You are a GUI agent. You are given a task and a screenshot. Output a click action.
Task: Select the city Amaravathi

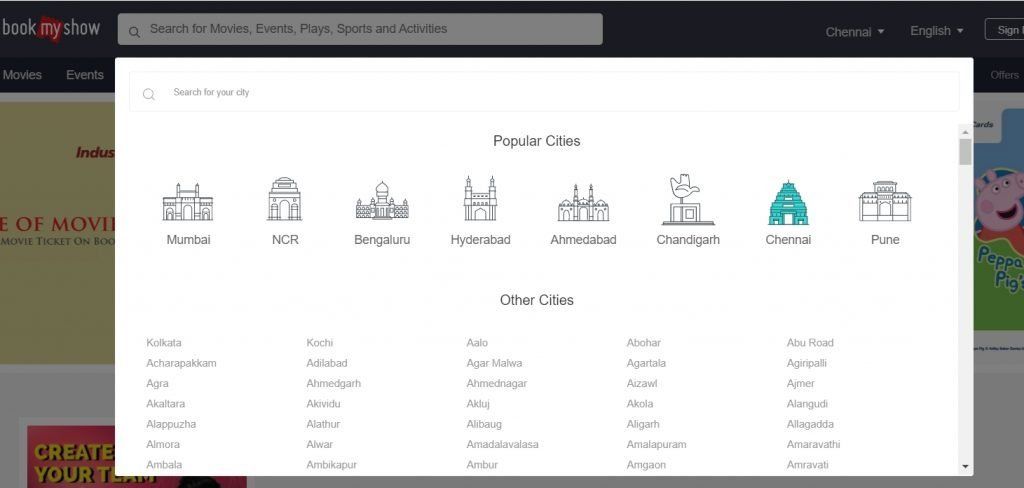pos(813,444)
